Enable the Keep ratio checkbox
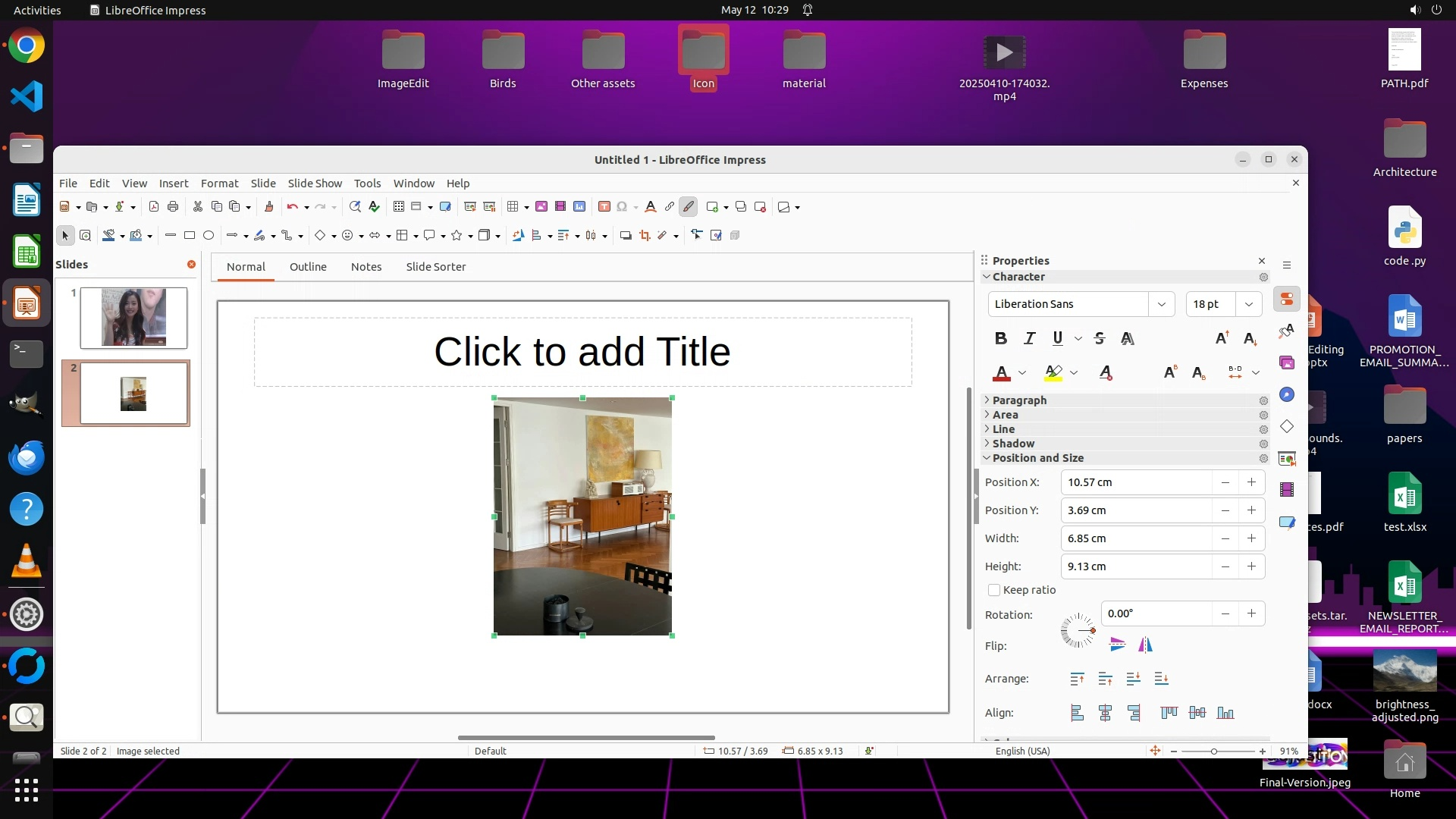This screenshot has width=1456, height=819. pyautogui.click(x=994, y=591)
